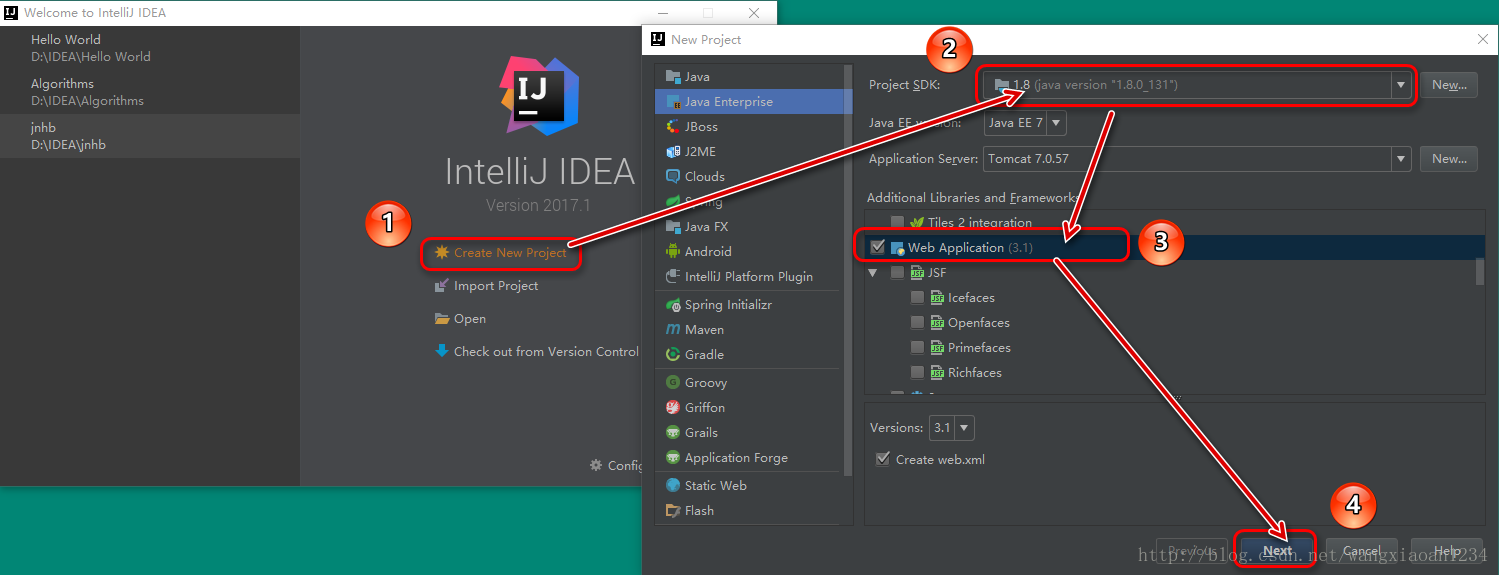Viewport: 1499px width, 575px height.
Task: Pick the Java FX project type
Action: click(x=753, y=227)
